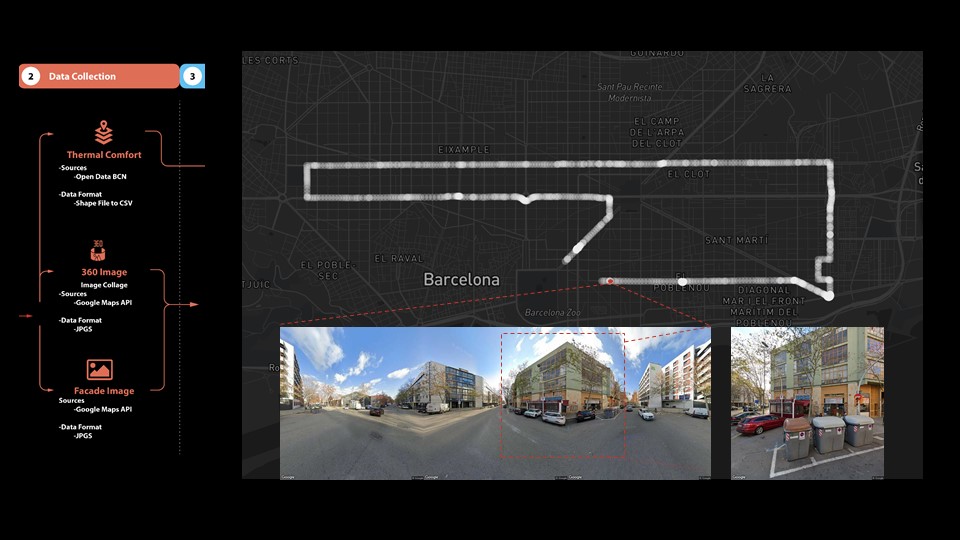Click the 360 Image heading
Viewport: 960px width, 540px height.
[x=104, y=272]
